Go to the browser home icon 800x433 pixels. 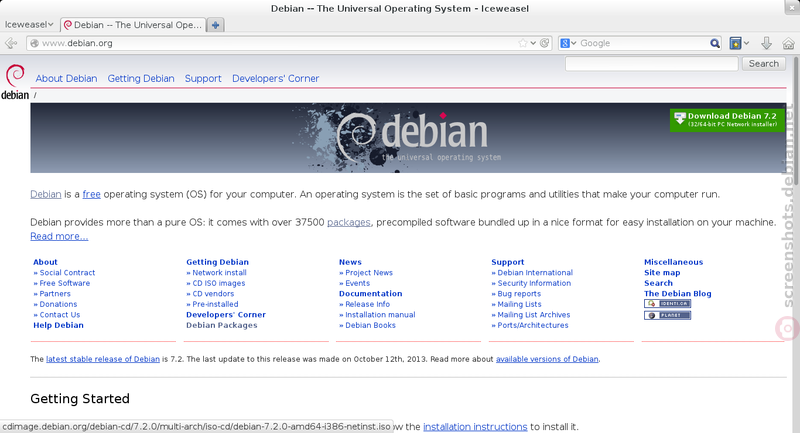(788, 43)
